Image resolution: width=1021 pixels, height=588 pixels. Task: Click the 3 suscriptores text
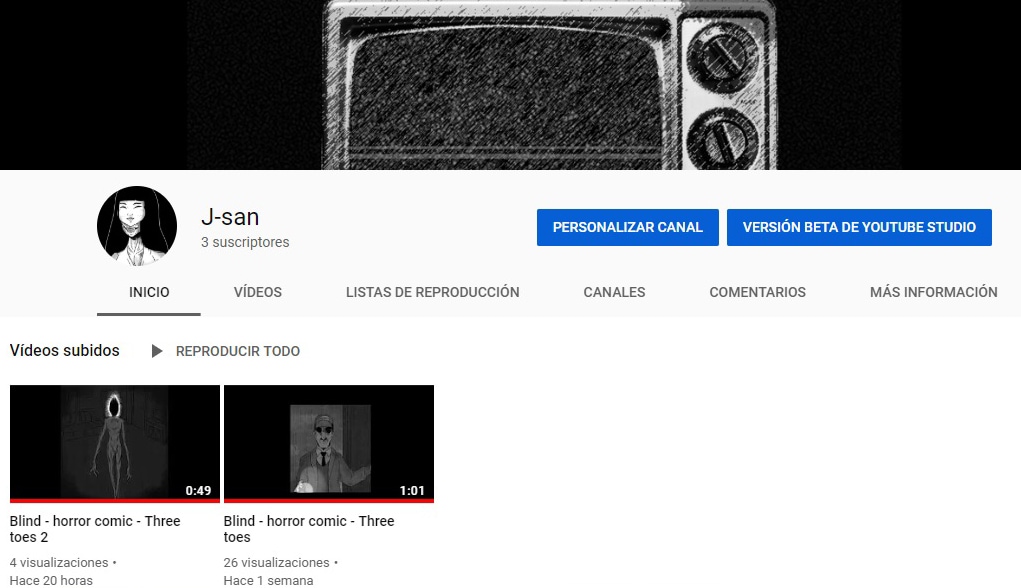(x=245, y=242)
